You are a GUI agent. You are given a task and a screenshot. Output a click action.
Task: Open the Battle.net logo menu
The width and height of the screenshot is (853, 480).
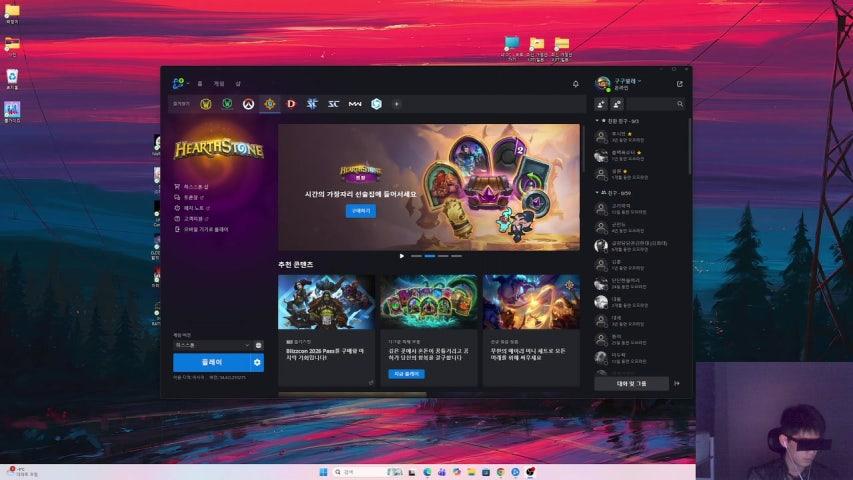pos(178,83)
